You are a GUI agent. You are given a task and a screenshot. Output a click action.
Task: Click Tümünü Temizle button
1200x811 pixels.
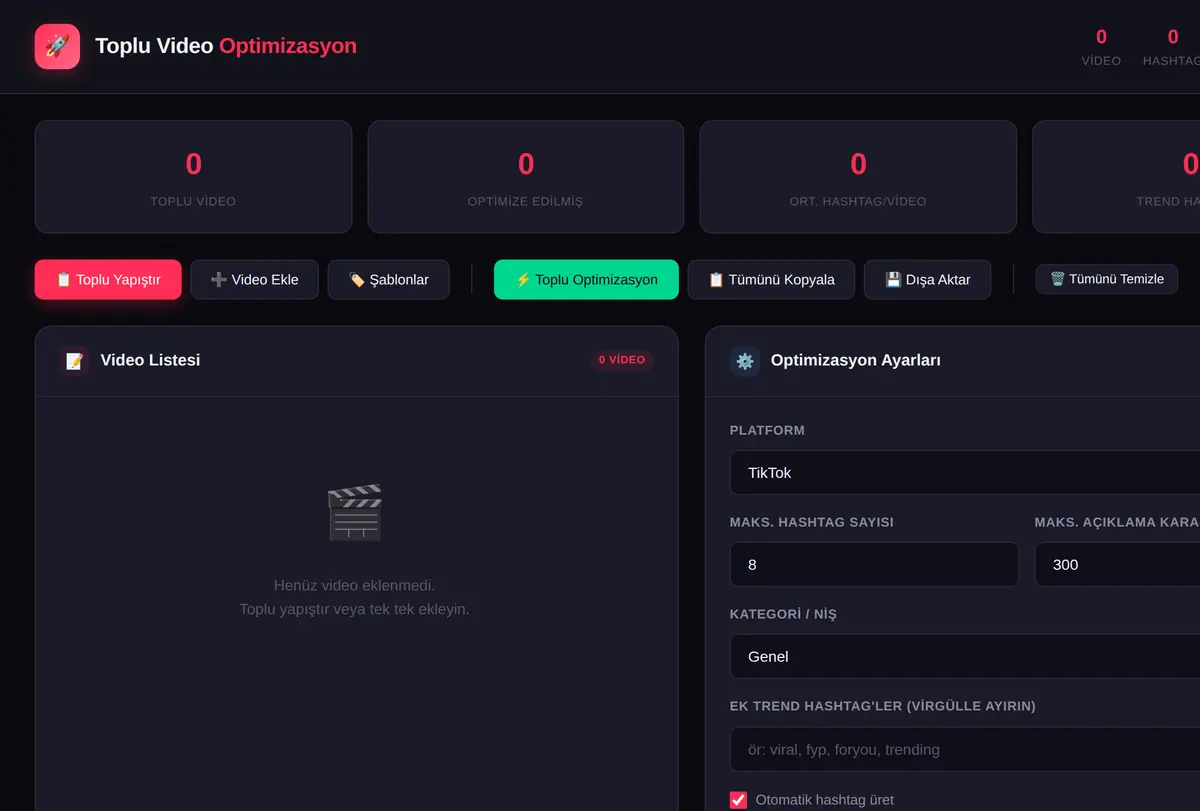click(x=1106, y=279)
